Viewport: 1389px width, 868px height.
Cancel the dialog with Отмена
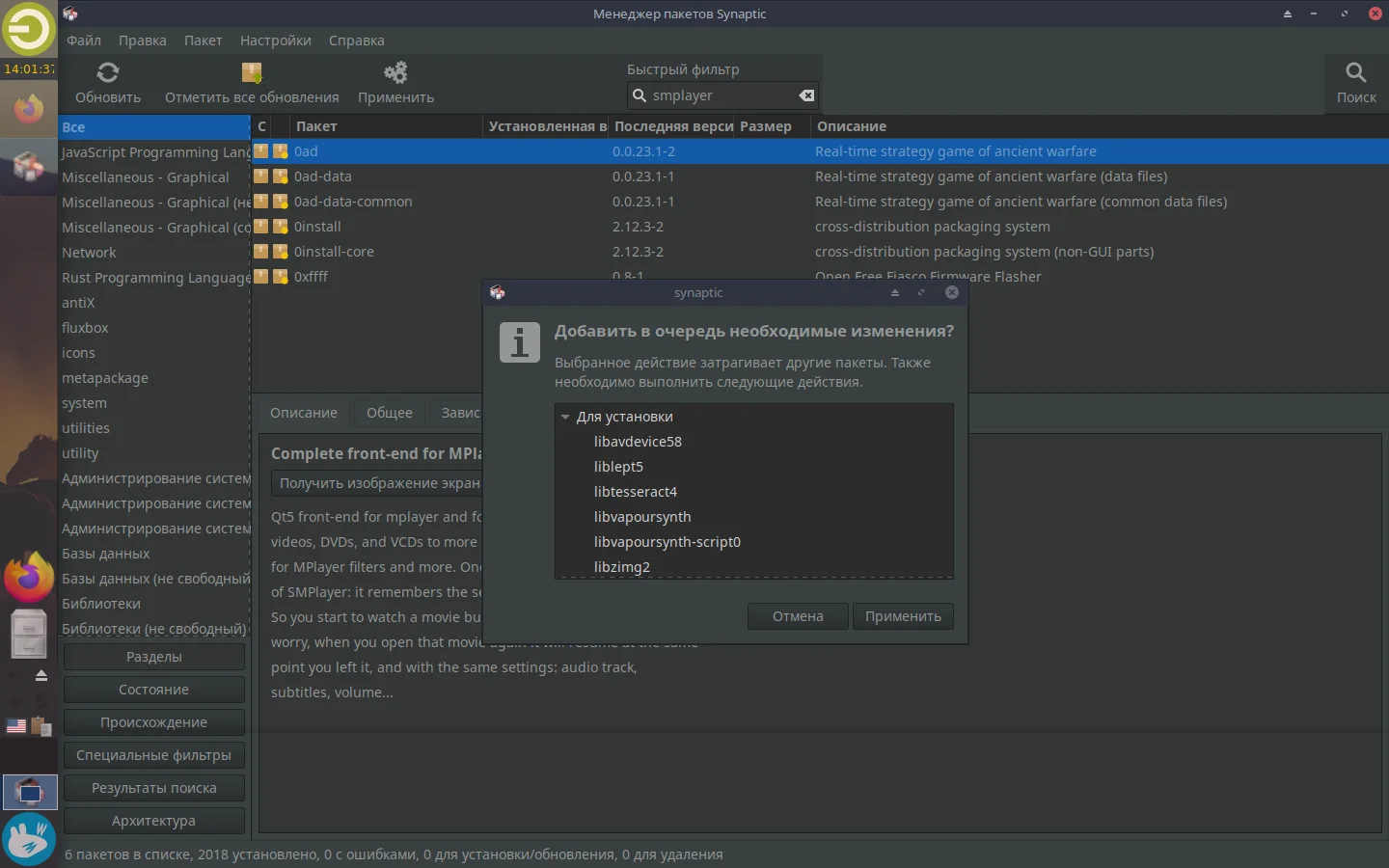[797, 616]
